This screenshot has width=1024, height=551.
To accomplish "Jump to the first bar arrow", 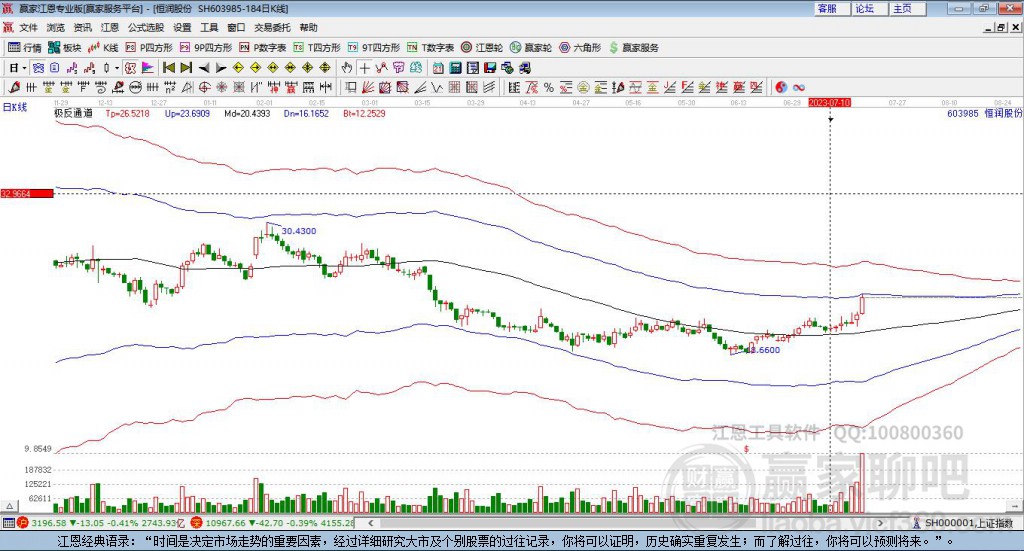I will pyautogui.click(x=168, y=68).
